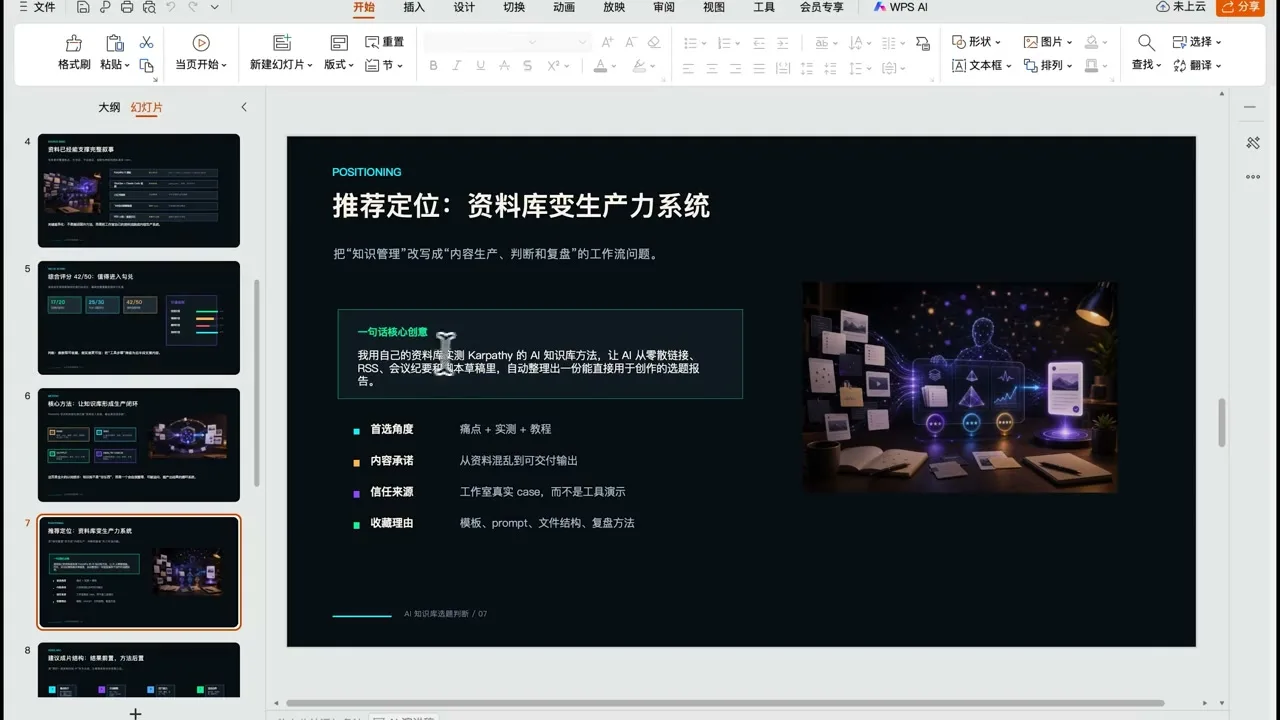Open the Translate (翻译) menu button
The width and height of the screenshot is (1280, 720).
1197,65
